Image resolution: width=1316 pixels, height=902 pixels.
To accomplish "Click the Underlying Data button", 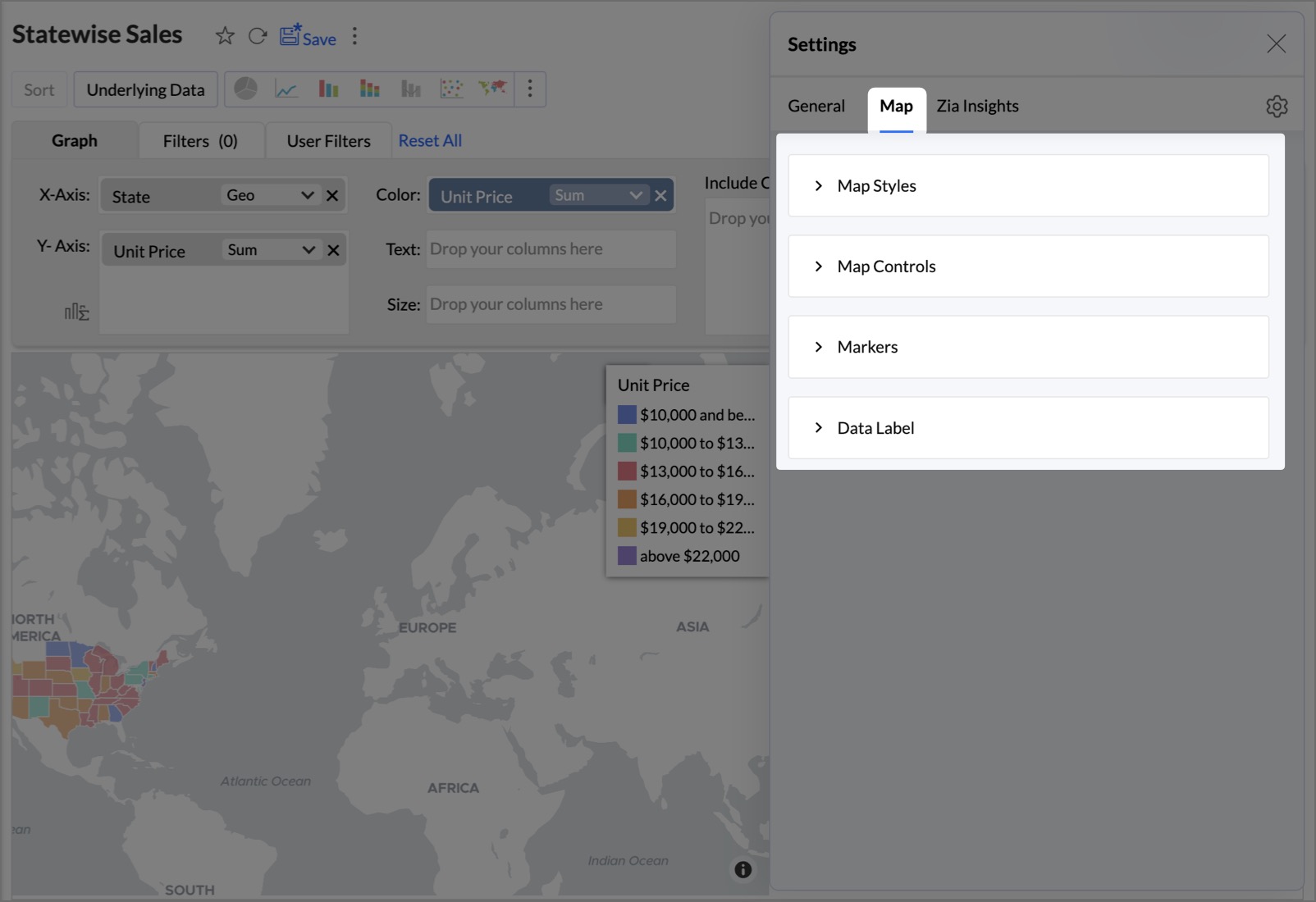I will coord(145,90).
